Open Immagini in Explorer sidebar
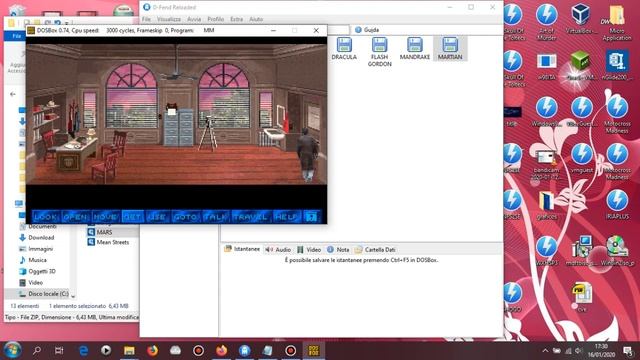The image size is (640, 360). click(x=36, y=249)
